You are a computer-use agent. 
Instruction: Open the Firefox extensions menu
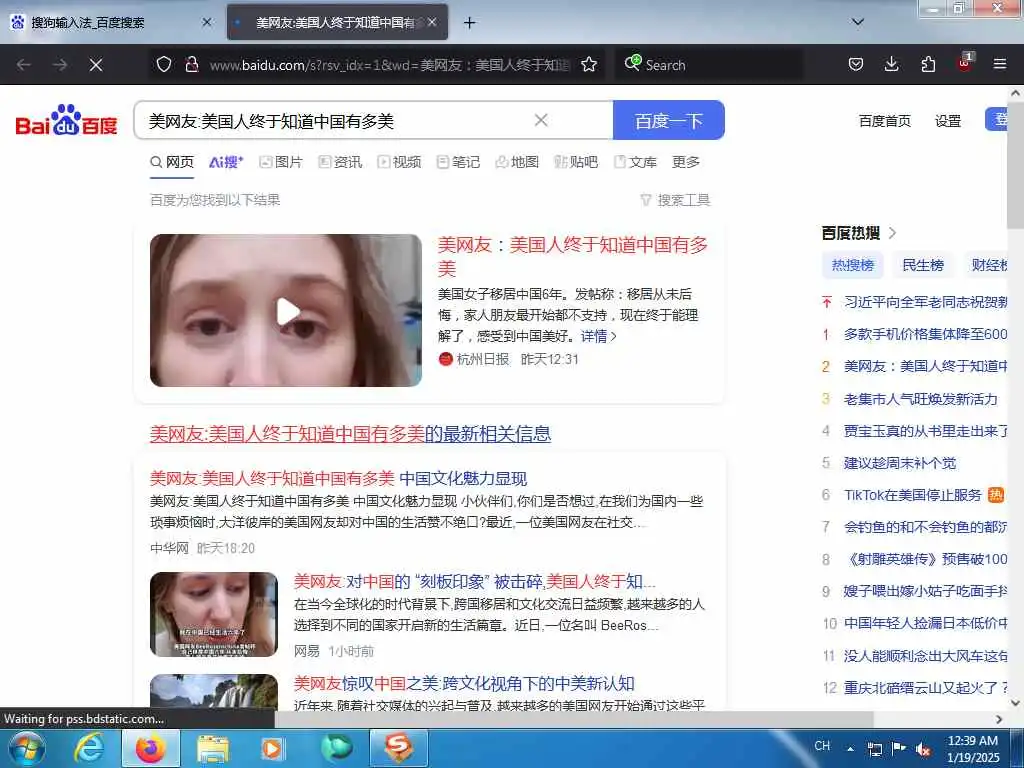click(928, 64)
